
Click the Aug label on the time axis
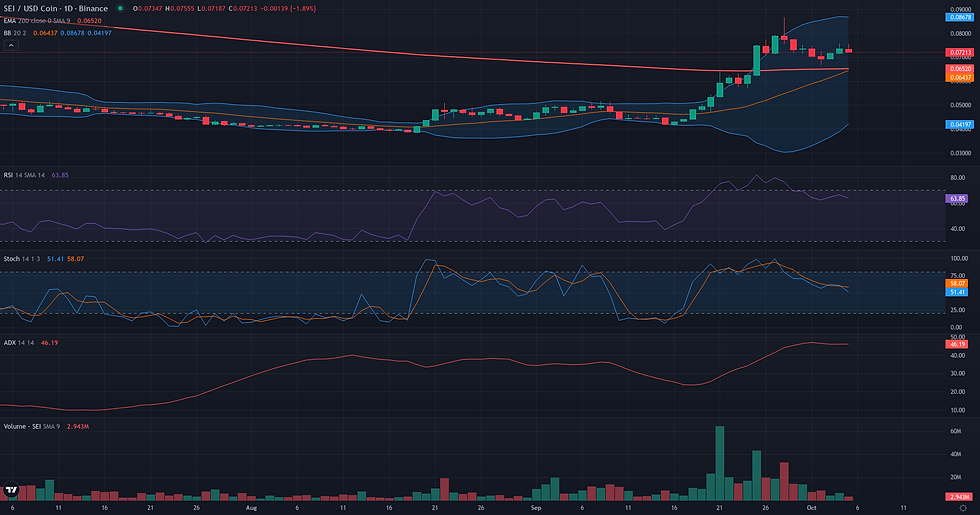point(251,508)
